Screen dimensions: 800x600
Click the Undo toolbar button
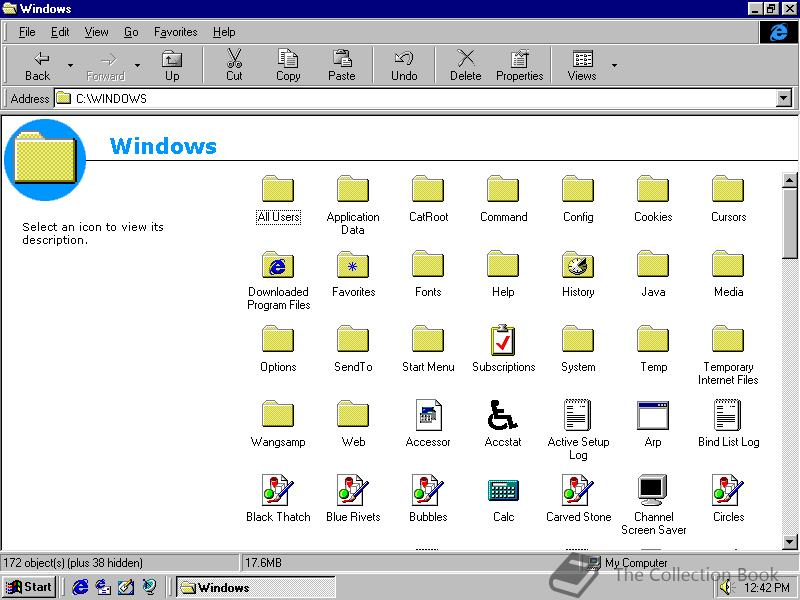coord(404,66)
